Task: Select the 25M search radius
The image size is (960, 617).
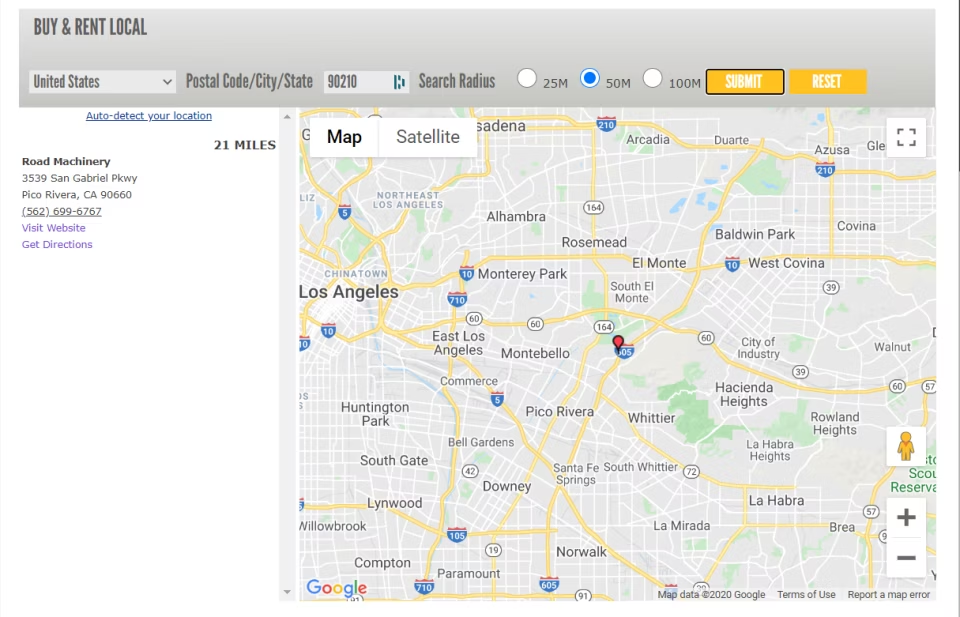Action: (527, 78)
